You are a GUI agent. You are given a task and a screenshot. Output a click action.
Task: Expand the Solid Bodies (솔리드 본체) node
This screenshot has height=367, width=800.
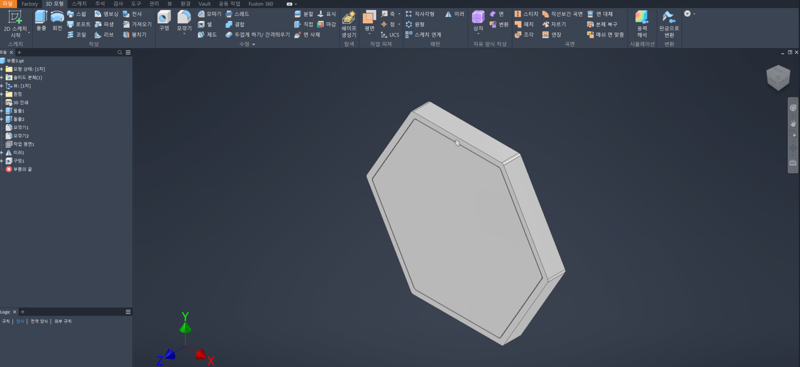click(2, 78)
